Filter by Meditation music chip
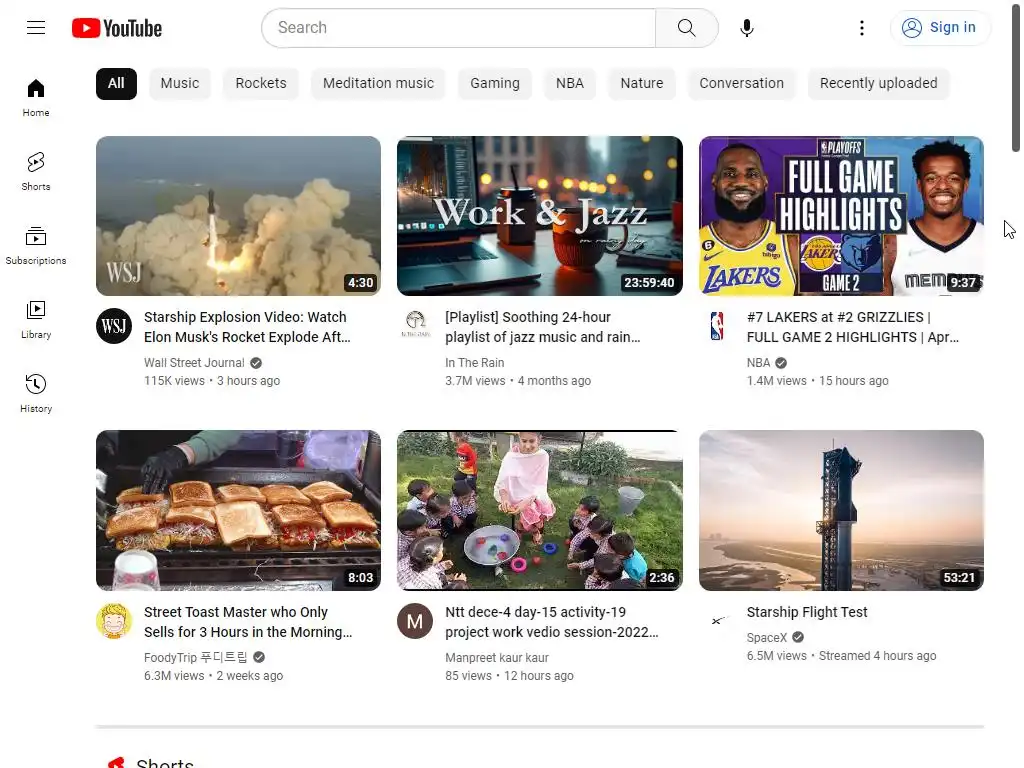The width and height of the screenshot is (1024, 768). (x=378, y=84)
